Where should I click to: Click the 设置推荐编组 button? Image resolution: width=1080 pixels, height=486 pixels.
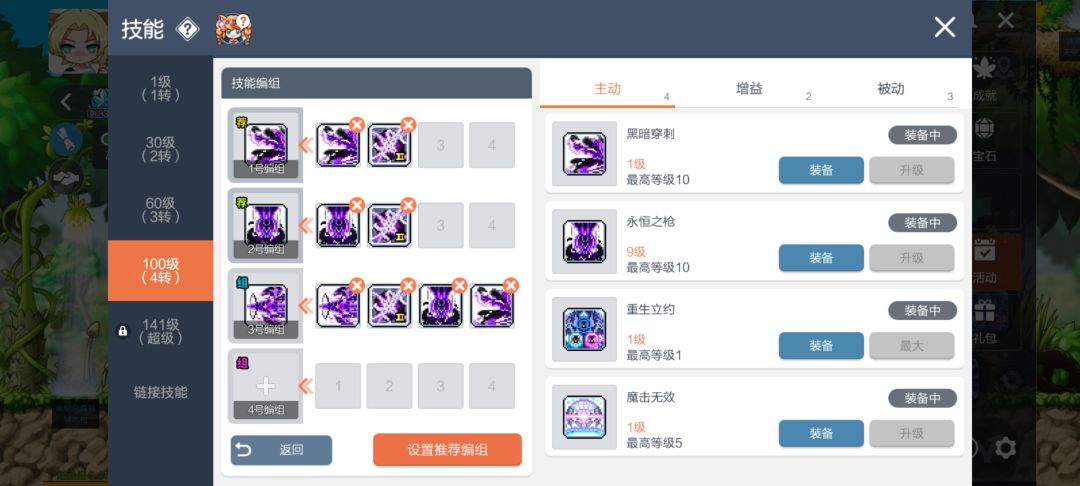click(x=448, y=450)
